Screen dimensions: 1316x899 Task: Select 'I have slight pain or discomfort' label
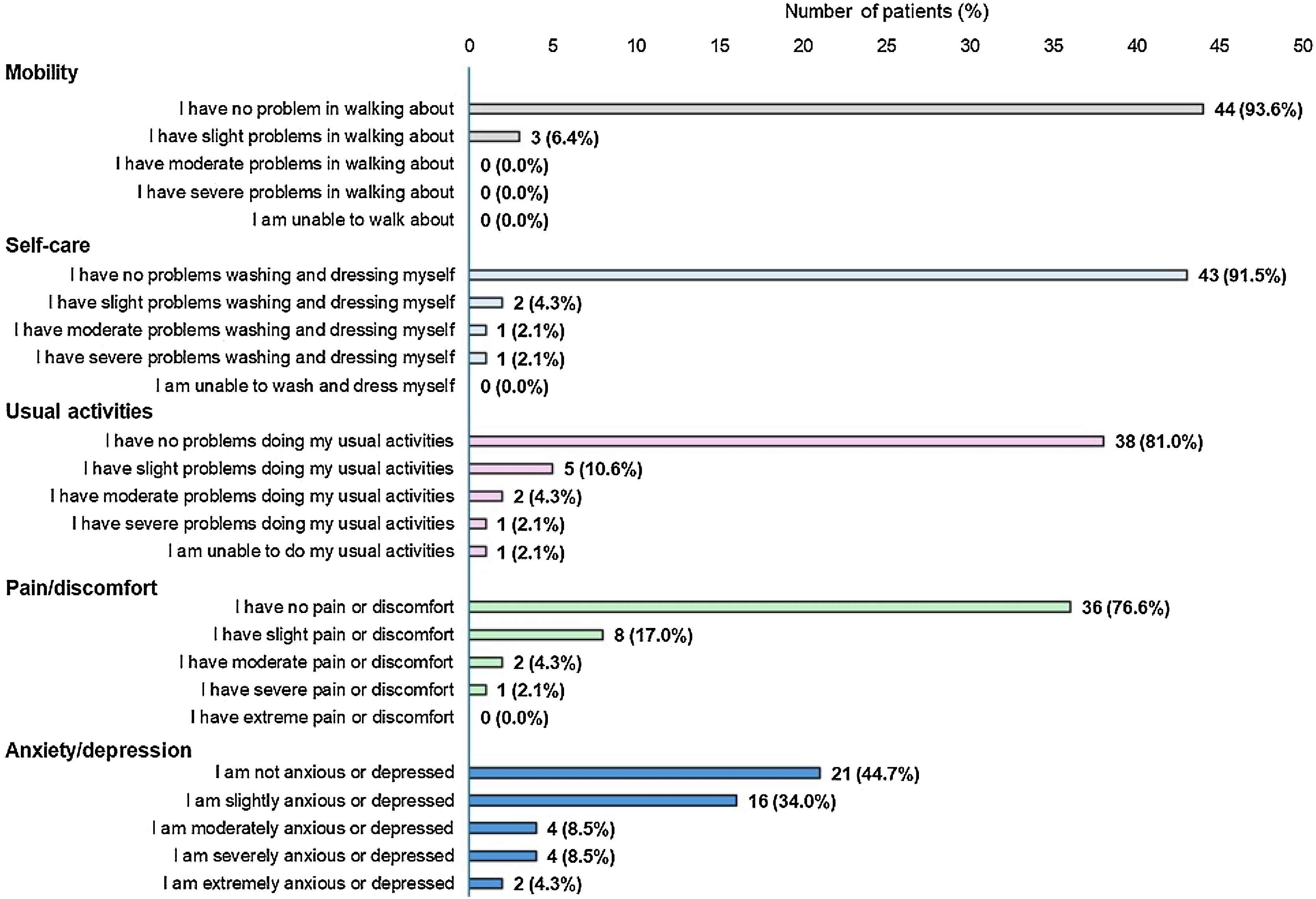point(334,634)
